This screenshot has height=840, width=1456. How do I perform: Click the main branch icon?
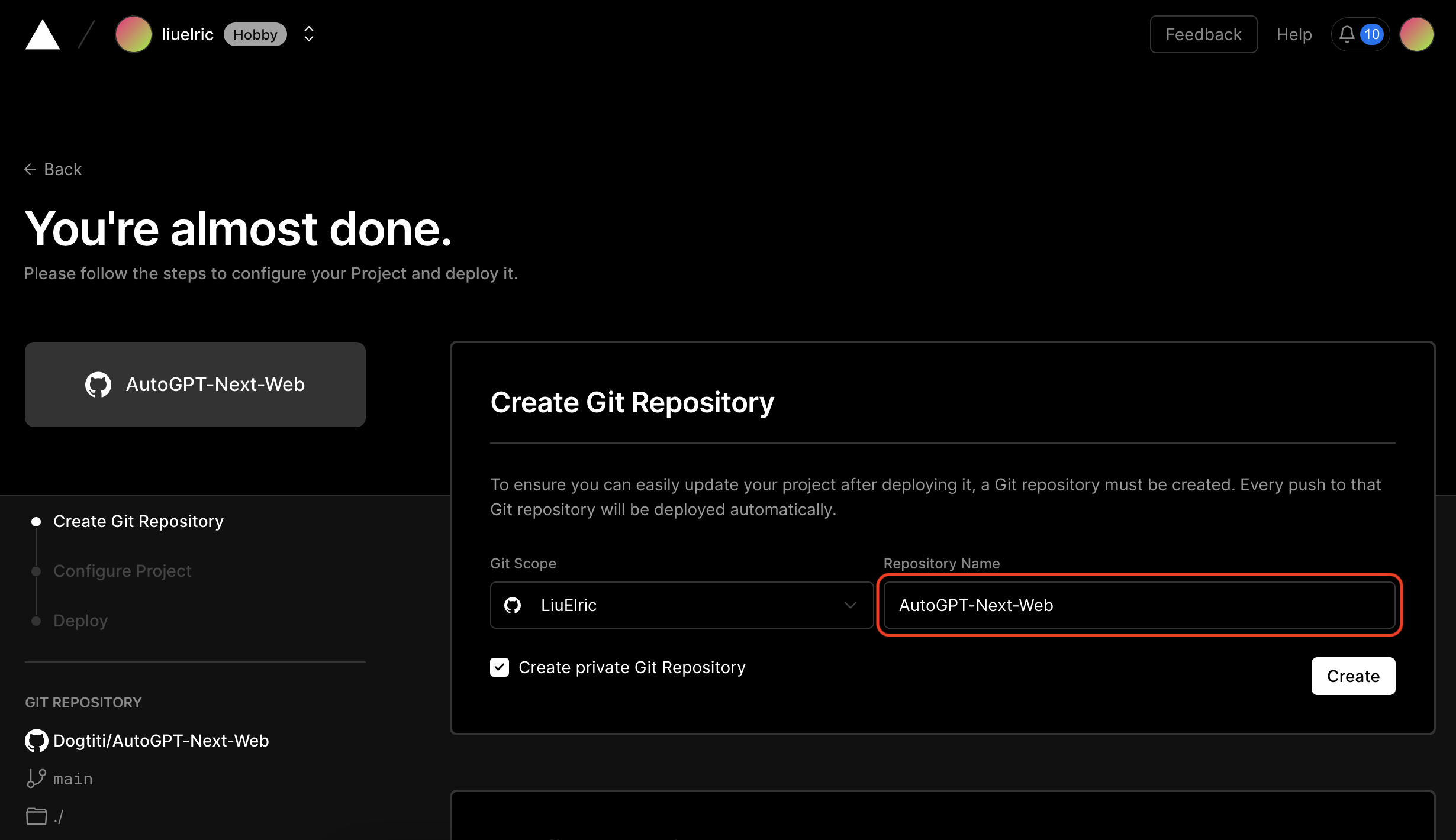coord(36,778)
